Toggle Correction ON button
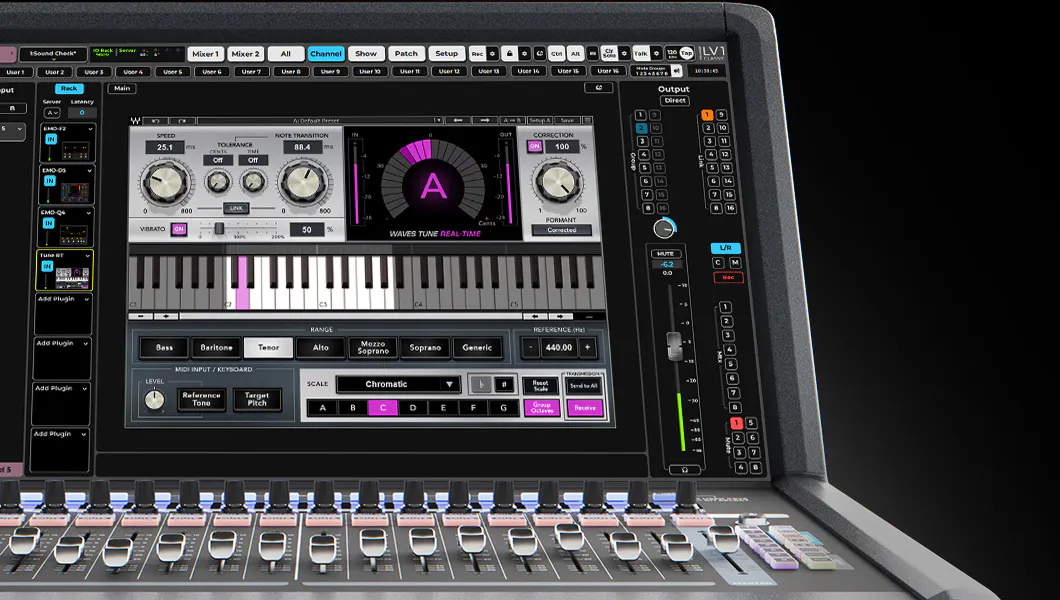1060x600 pixels. coord(535,146)
